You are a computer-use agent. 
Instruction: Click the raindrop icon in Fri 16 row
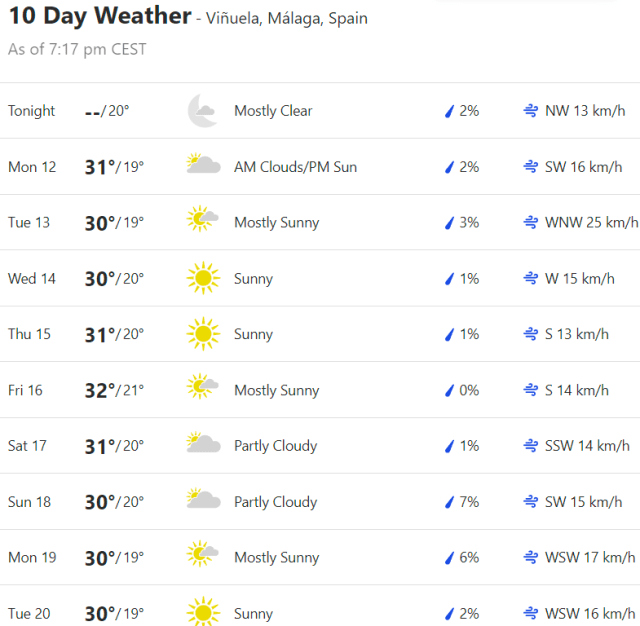point(449,390)
